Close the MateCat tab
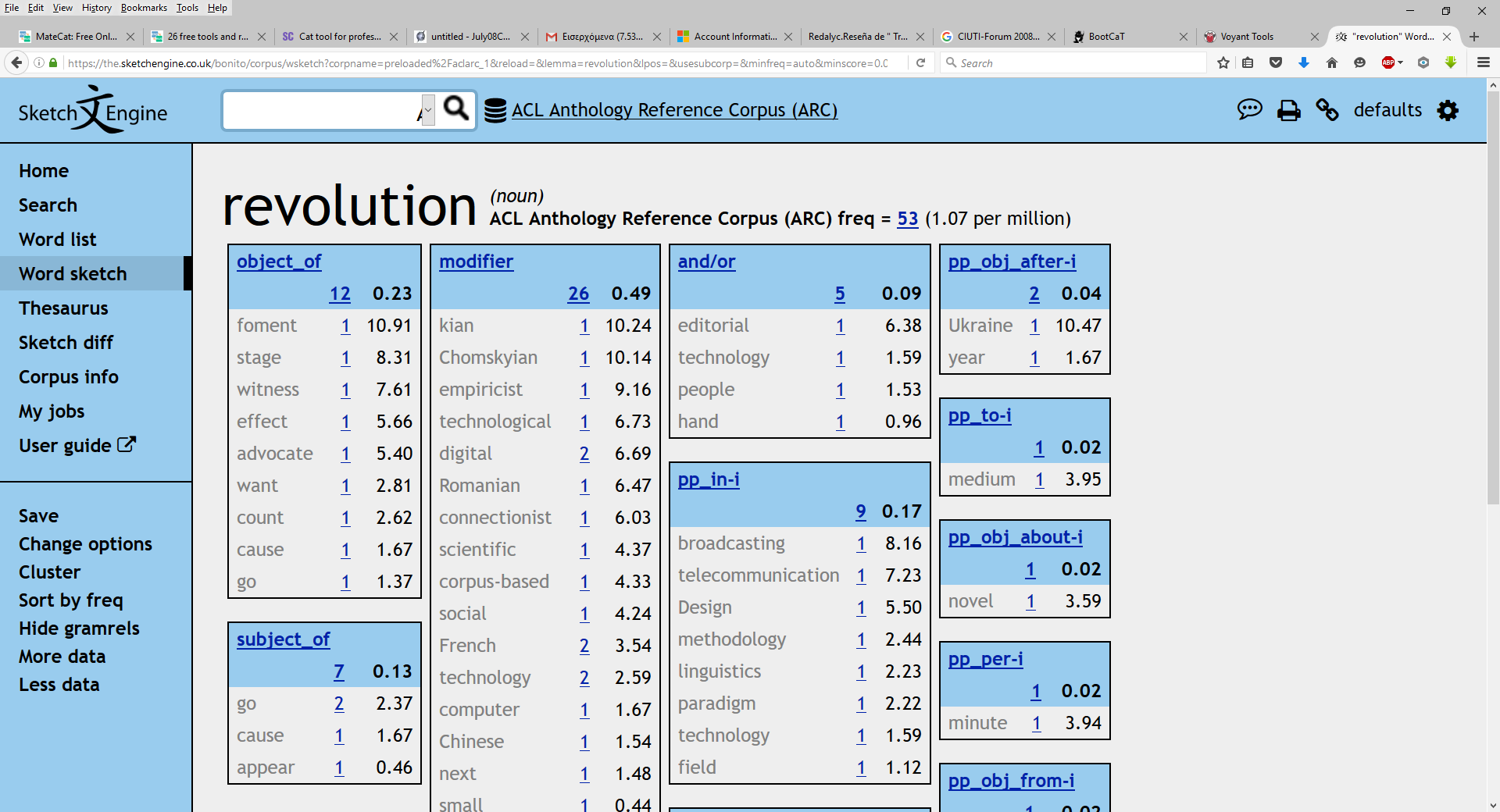 coord(130,37)
